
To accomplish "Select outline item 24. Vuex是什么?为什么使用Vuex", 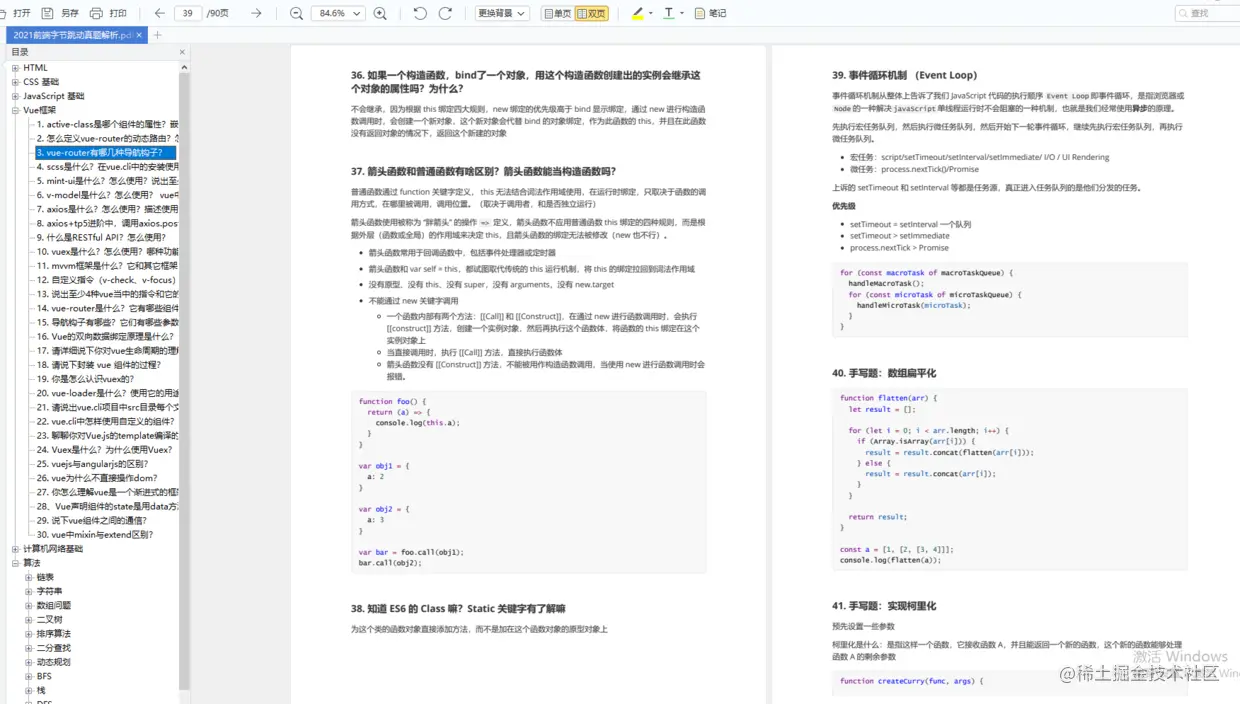I will (104, 450).
